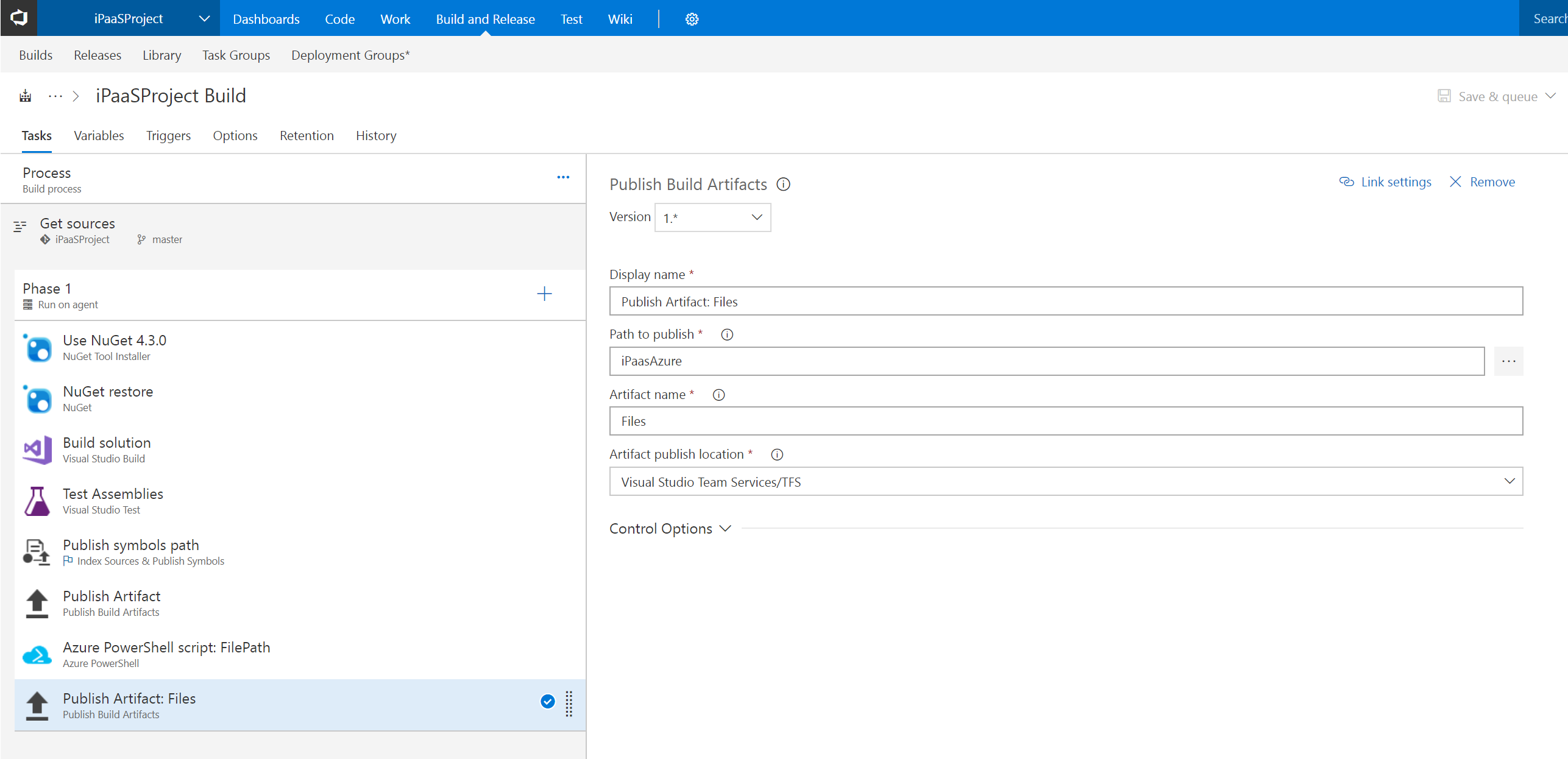Click the Path to publish input field

coord(1047,361)
